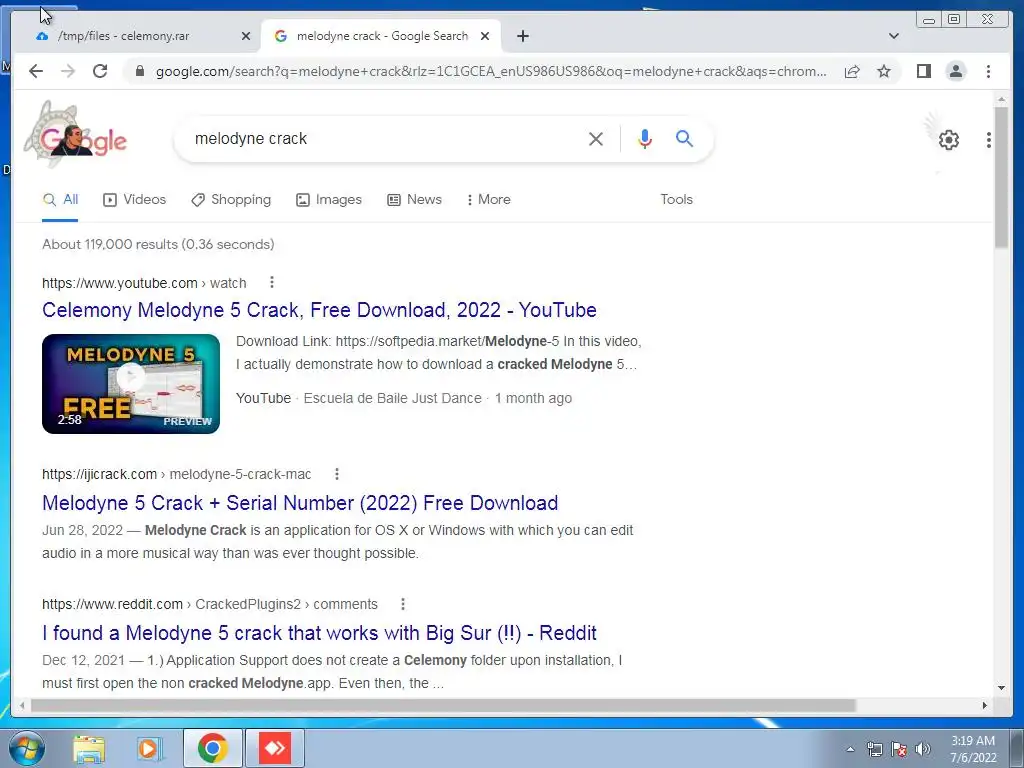Viewport: 1024px width, 768px height.
Task: Click vertical scrollbar up arrow
Action: [x=1001, y=99]
